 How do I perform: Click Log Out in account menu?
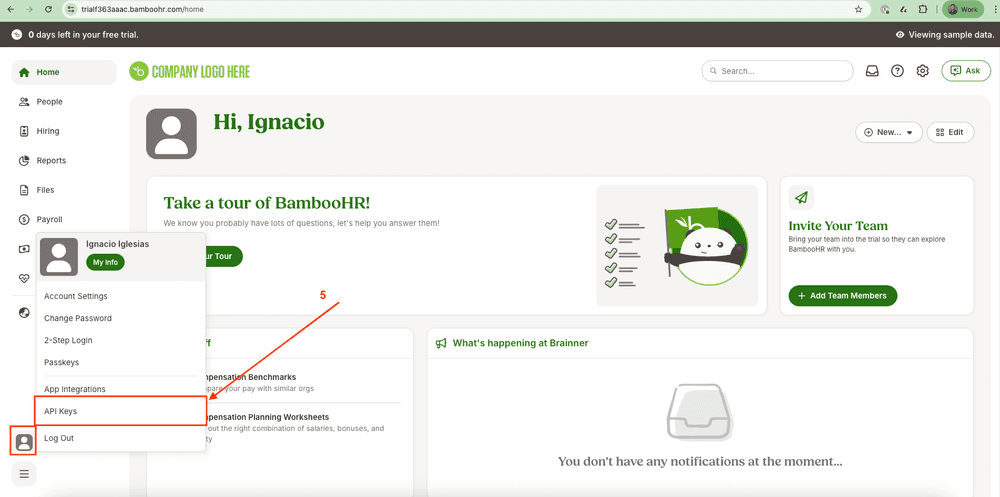pos(58,438)
